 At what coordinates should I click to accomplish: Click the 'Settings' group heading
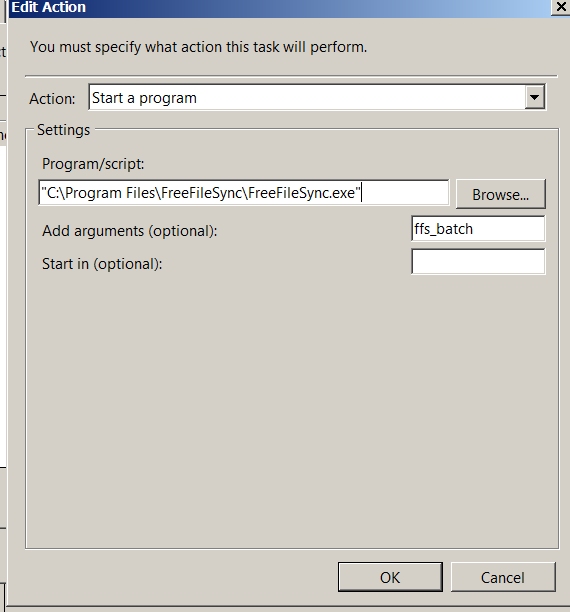pos(63,130)
